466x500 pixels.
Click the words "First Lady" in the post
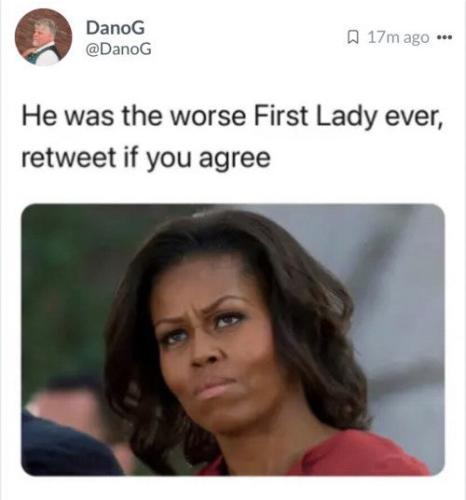[316, 117]
